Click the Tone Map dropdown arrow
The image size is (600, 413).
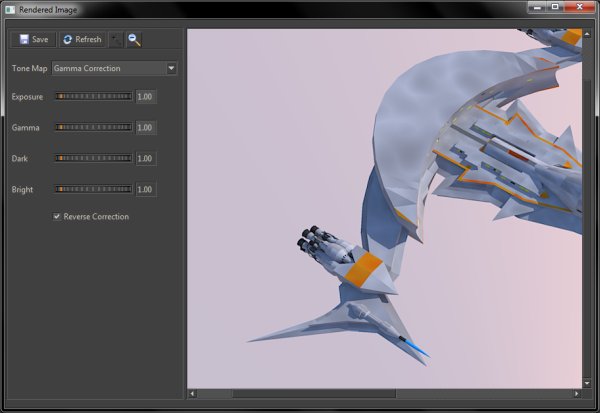[171, 69]
